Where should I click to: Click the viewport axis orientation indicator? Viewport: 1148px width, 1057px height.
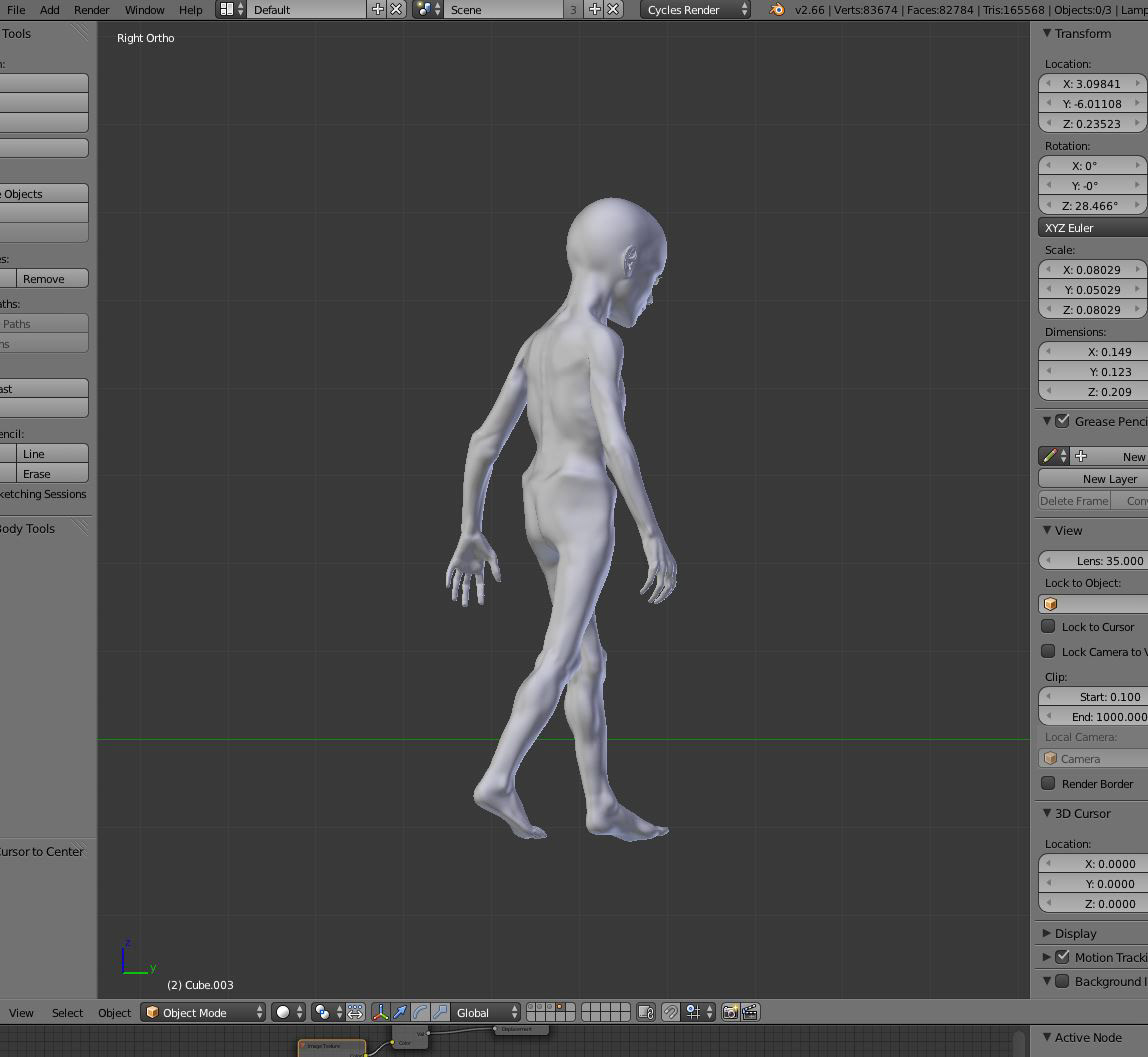click(x=138, y=958)
